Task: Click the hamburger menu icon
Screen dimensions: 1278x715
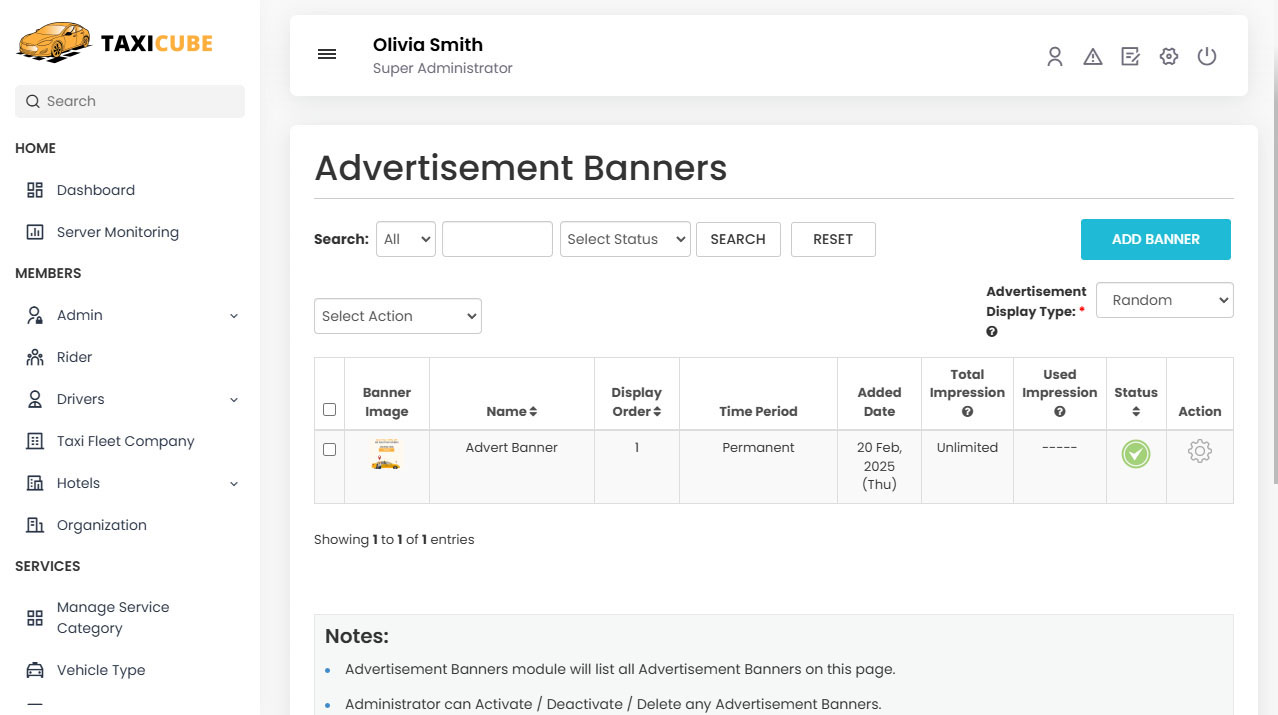Action: [327, 55]
